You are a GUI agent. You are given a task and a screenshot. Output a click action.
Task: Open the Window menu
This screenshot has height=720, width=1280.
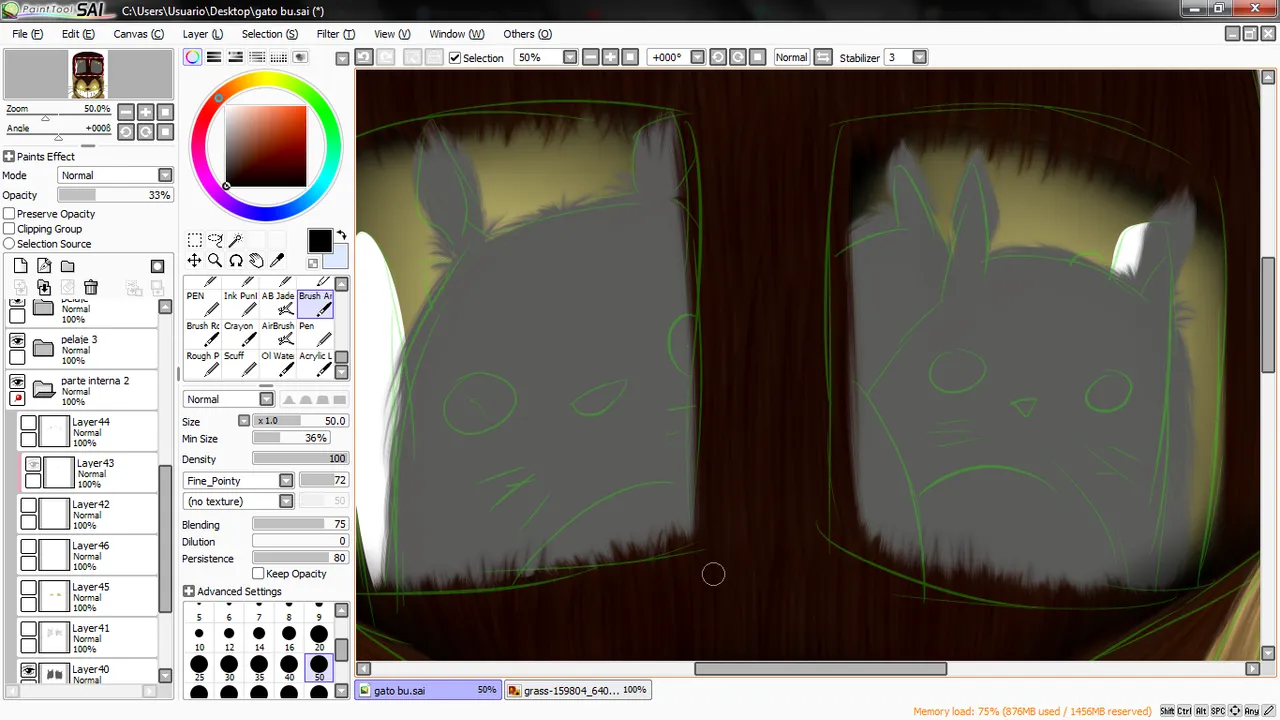pos(457,34)
